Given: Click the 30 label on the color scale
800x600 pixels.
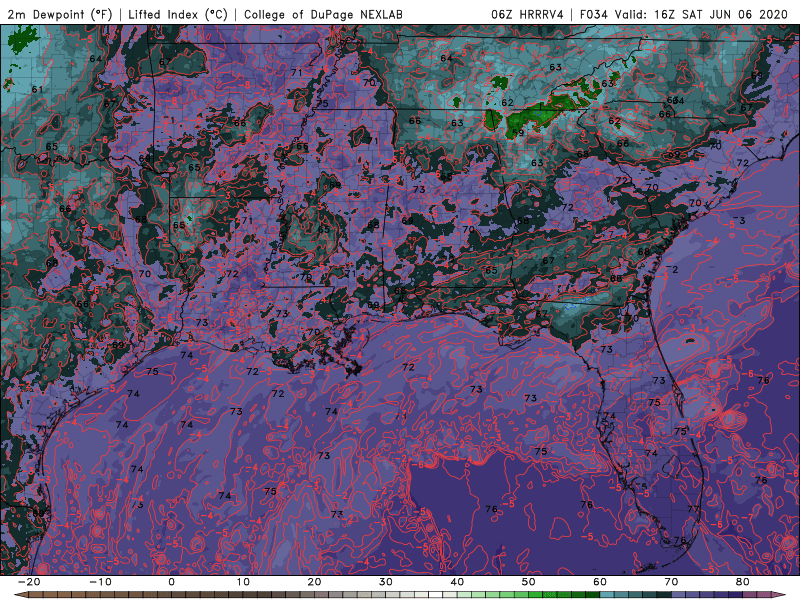Looking at the screenshot, I should point(386,582).
